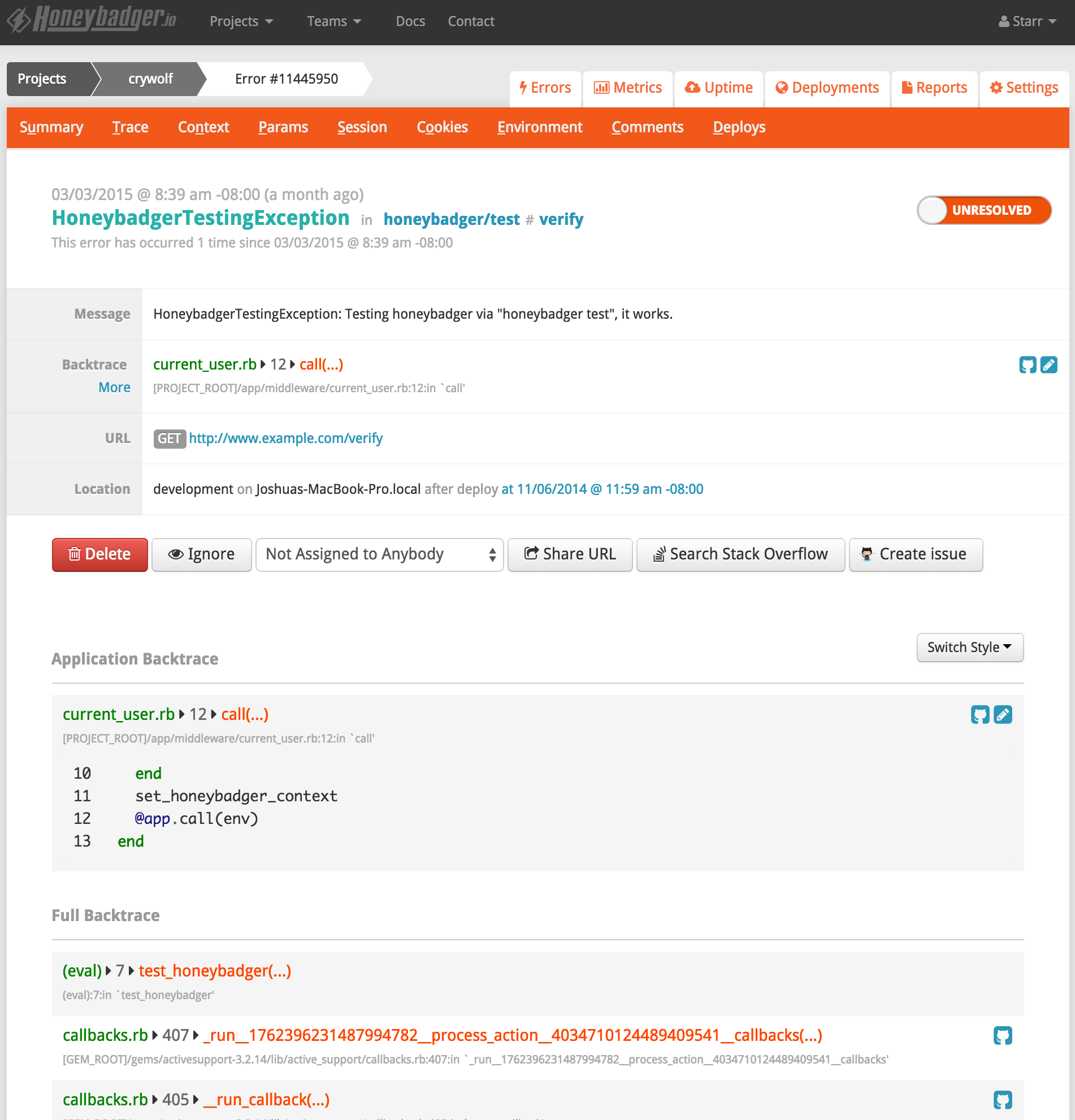Screen dimensions: 1075x1120
Task: Open GitHub icon in Application Backtrace block
Action: coord(979,714)
